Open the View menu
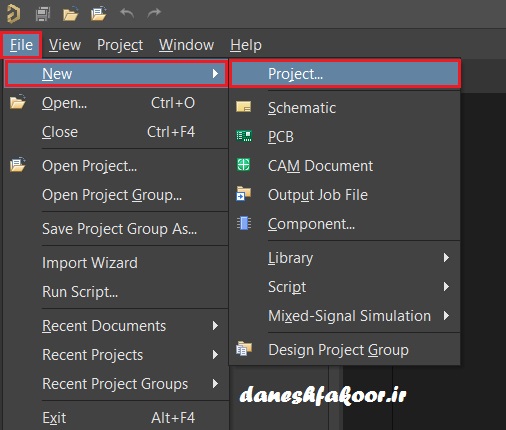This screenshot has height=430, width=506. tap(65, 45)
